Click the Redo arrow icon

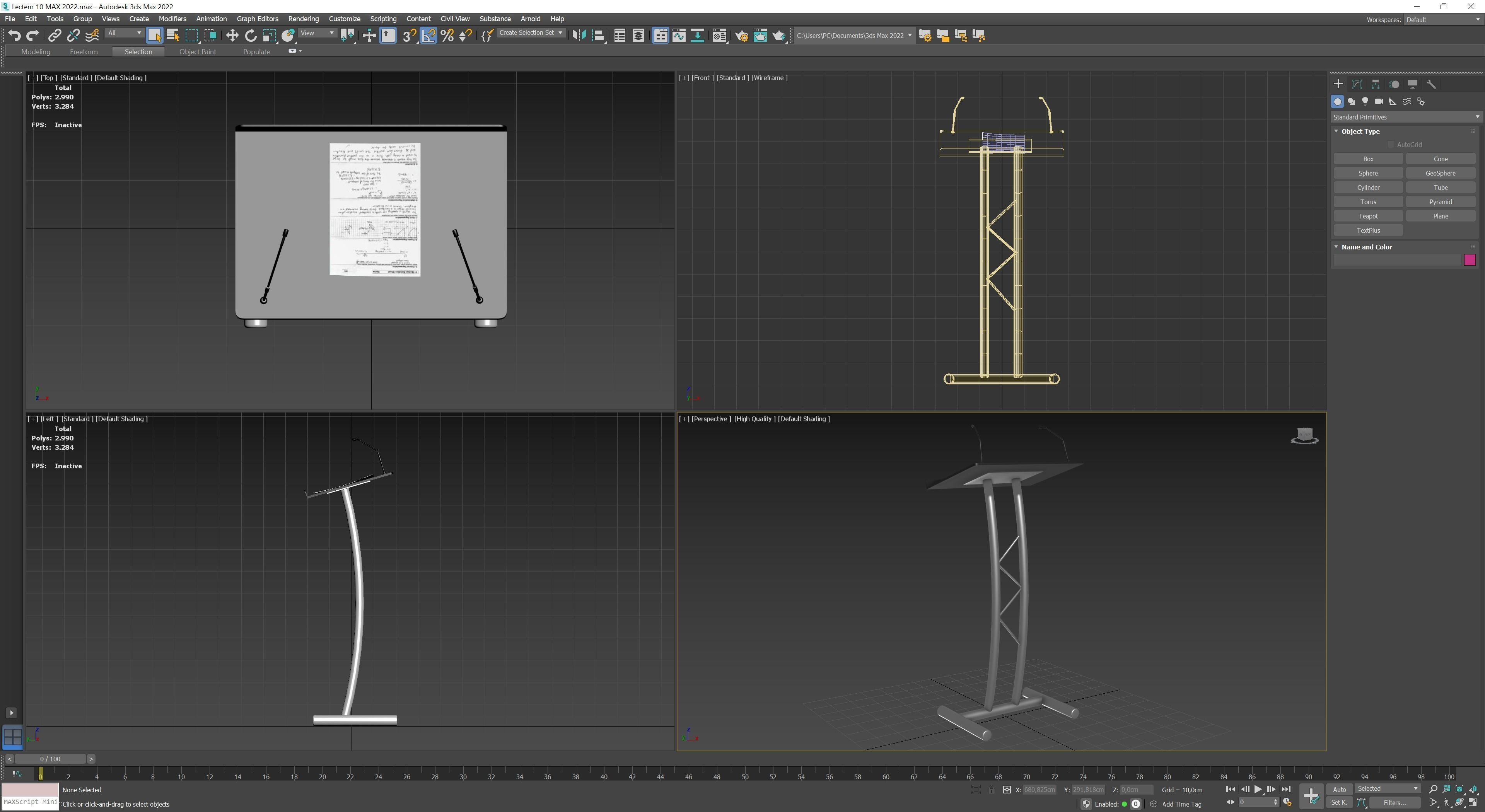[33, 36]
